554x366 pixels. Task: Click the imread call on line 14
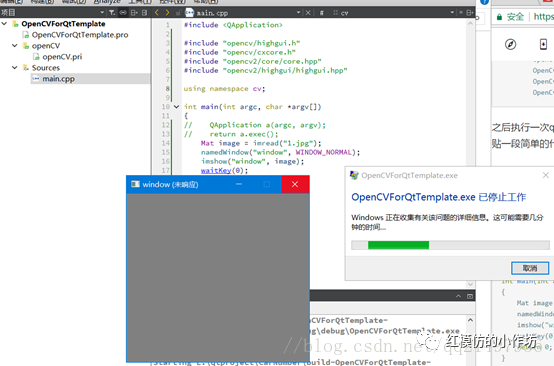(x=266, y=143)
